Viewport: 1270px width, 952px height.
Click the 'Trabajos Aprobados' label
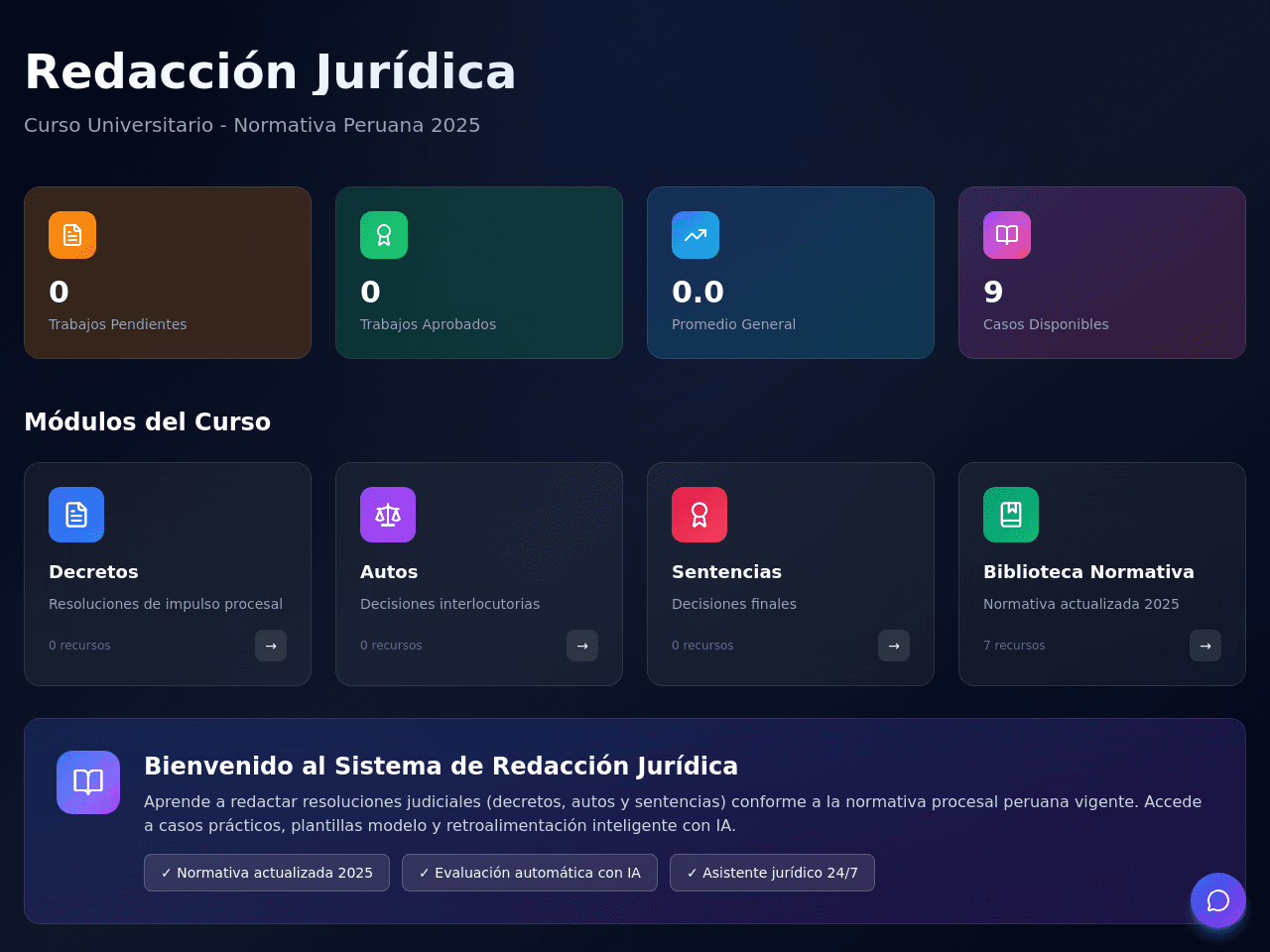(x=428, y=324)
